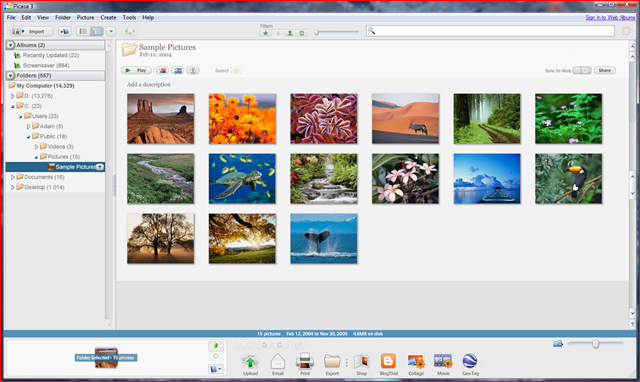Expand the Adam folder
The width and height of the screenshot is (640, 382).
point(29,127)
